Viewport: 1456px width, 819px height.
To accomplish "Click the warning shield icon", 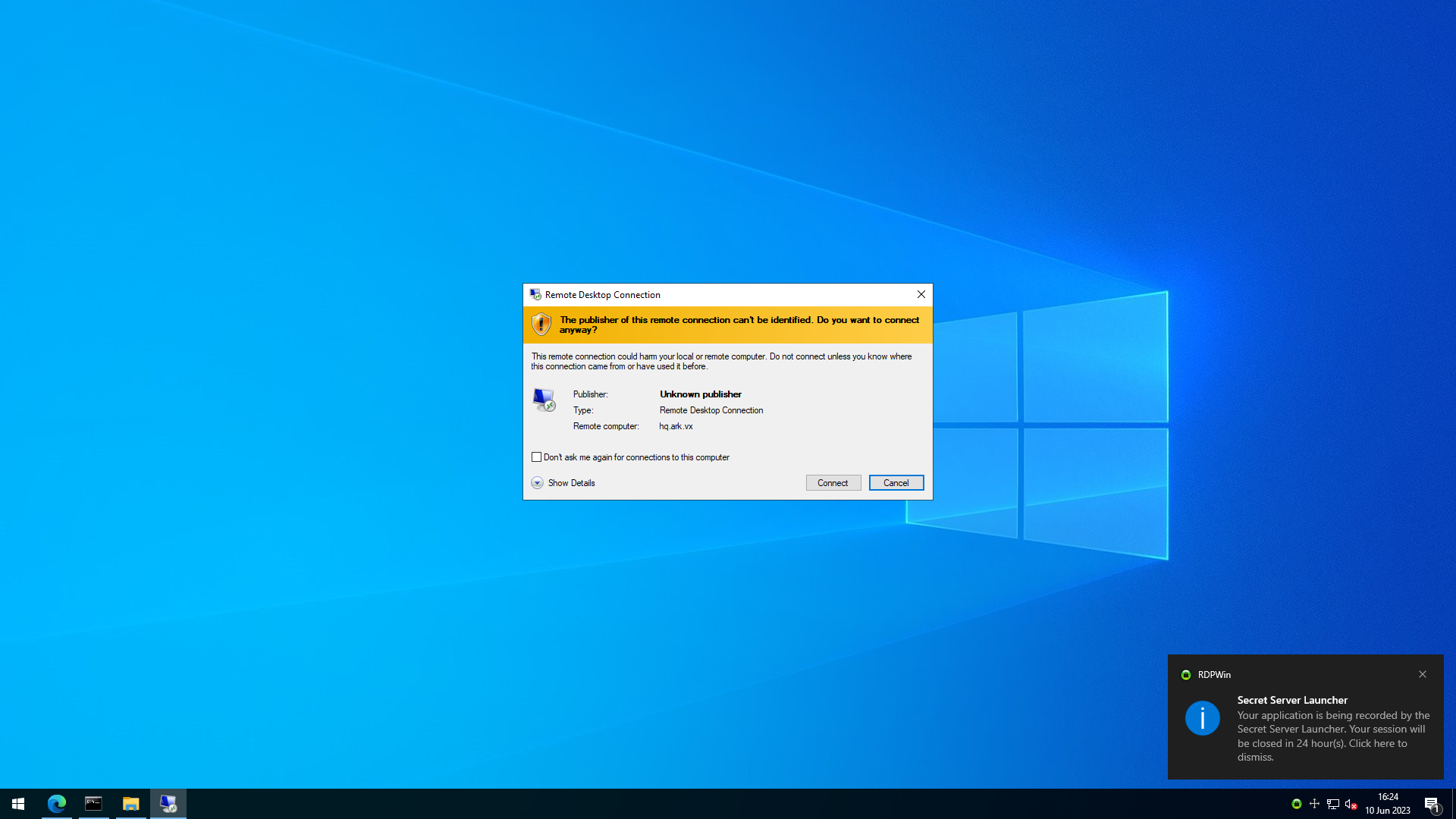I will coord(541,325).
